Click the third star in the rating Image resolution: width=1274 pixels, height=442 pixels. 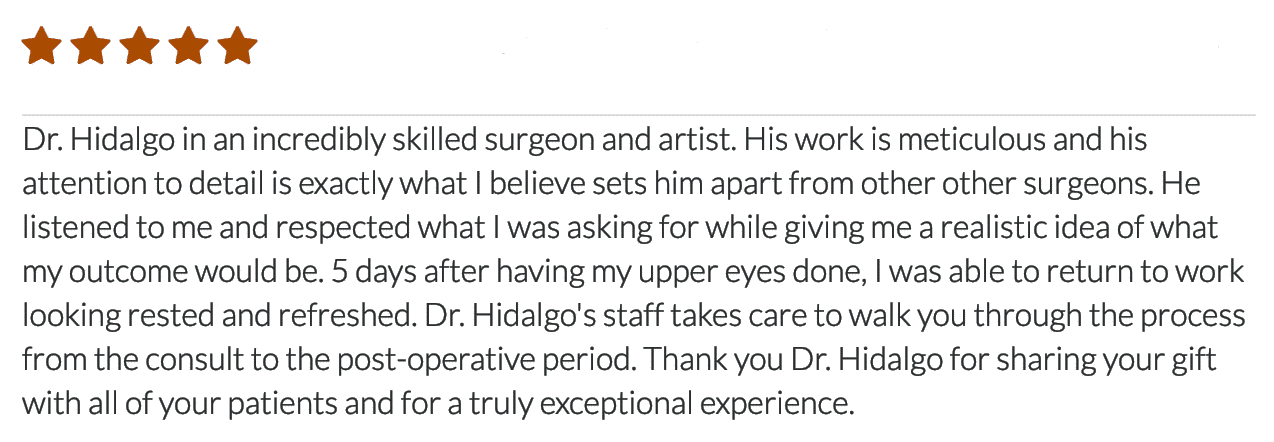coord(140,46)
